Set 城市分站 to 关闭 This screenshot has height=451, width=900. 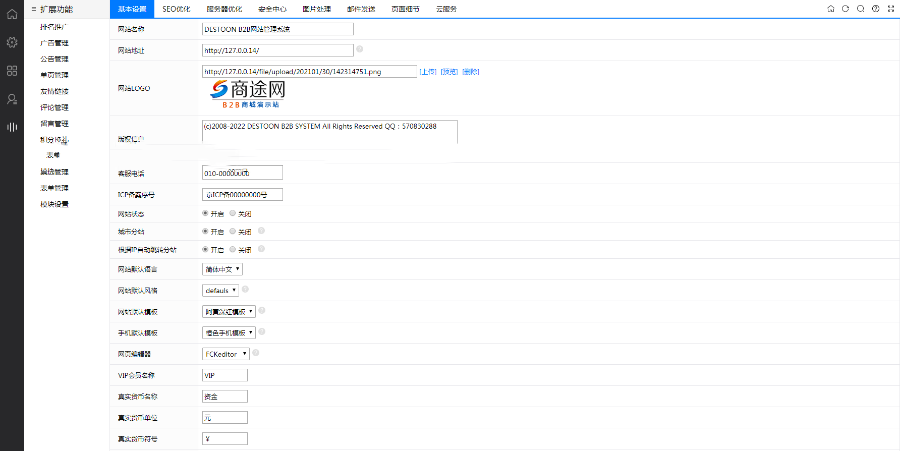pyautogui.click(x=232, y=231)
